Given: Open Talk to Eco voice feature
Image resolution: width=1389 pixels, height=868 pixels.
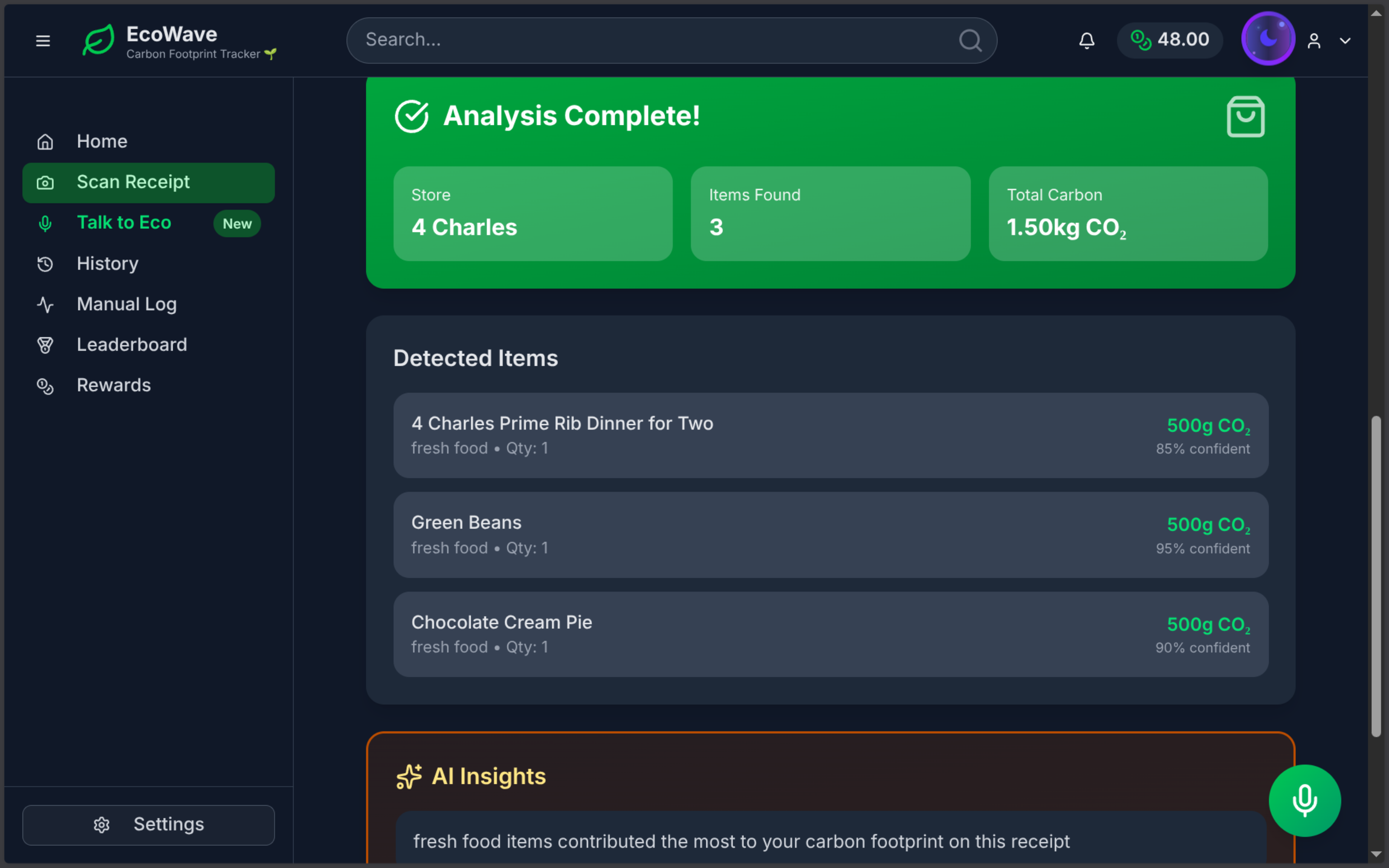Looking at the screenshot, I should pos(124,223).
